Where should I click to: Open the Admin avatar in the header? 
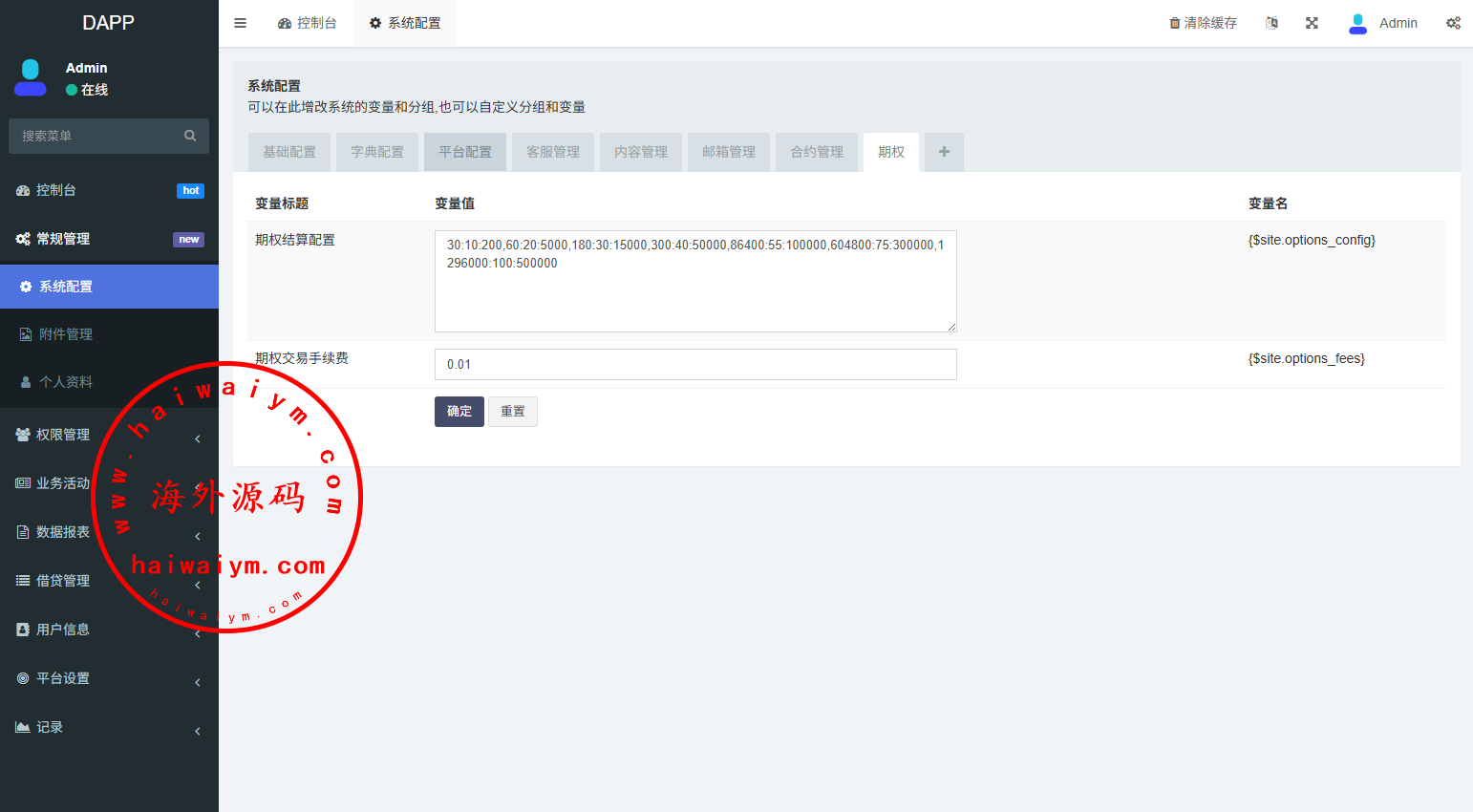pyautogui.click(x=1357, y=23)
